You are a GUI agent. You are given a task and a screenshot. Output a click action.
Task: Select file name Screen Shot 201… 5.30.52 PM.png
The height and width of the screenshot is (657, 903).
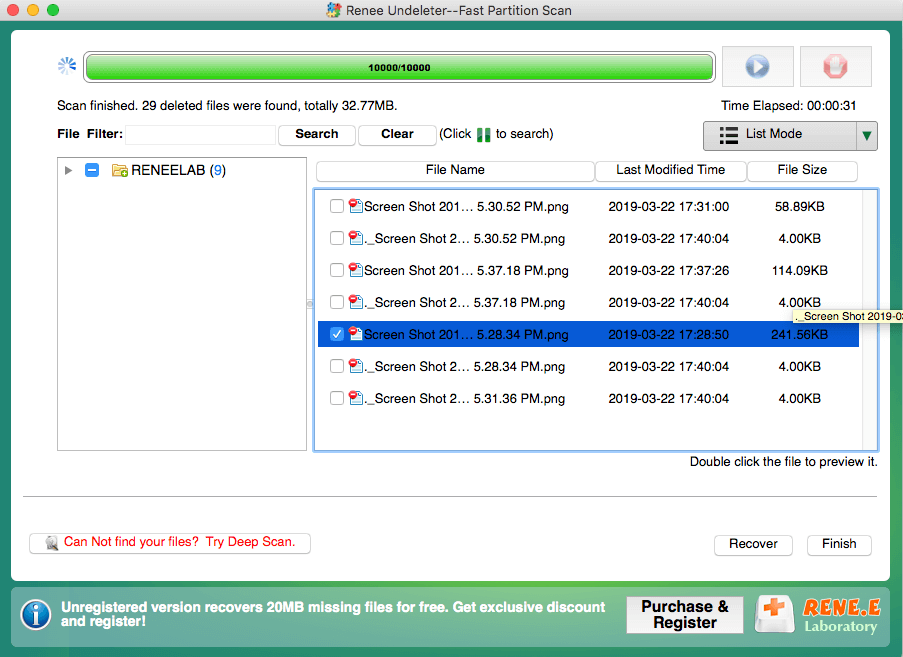point(466,207)
